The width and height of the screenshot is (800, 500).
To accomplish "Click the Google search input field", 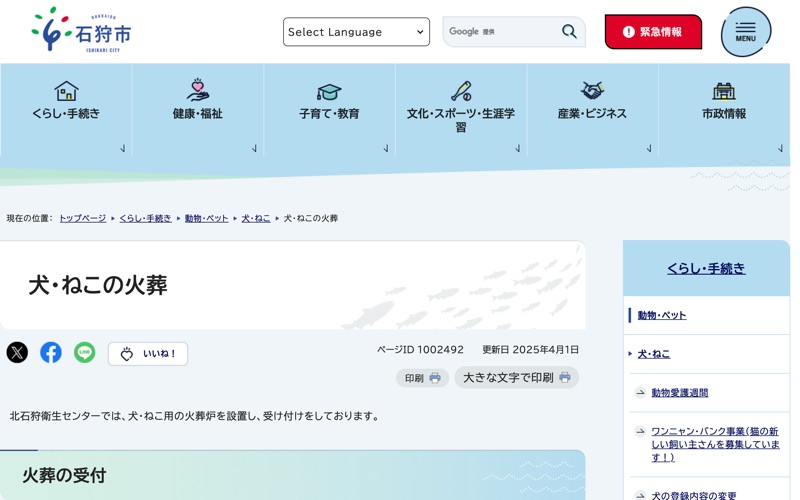I will pyautogui.click(x=501, y=32).
